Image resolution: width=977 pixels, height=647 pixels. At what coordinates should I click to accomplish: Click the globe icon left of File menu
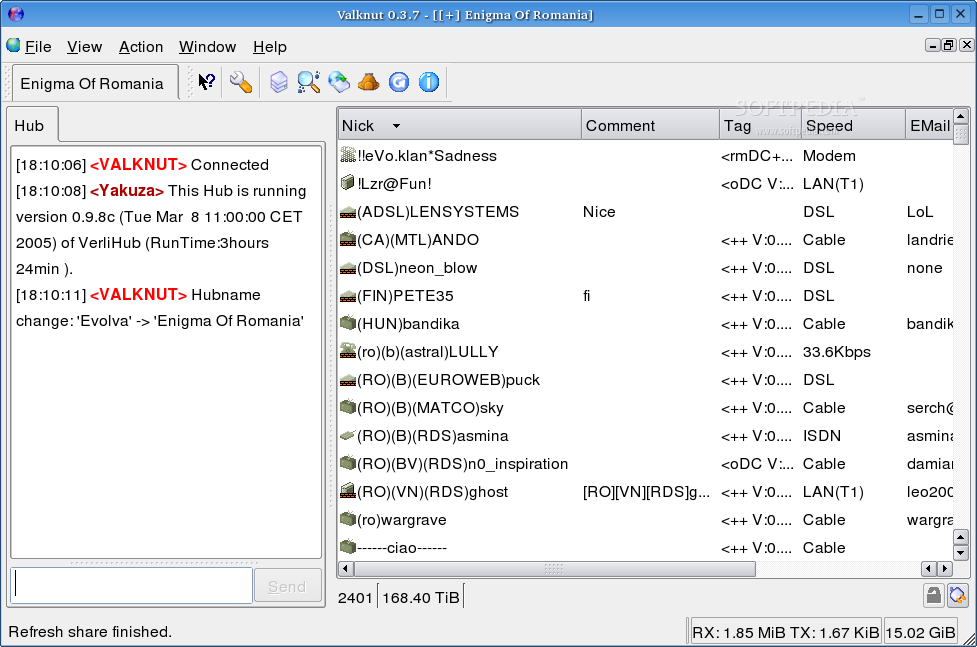(13, 46)
